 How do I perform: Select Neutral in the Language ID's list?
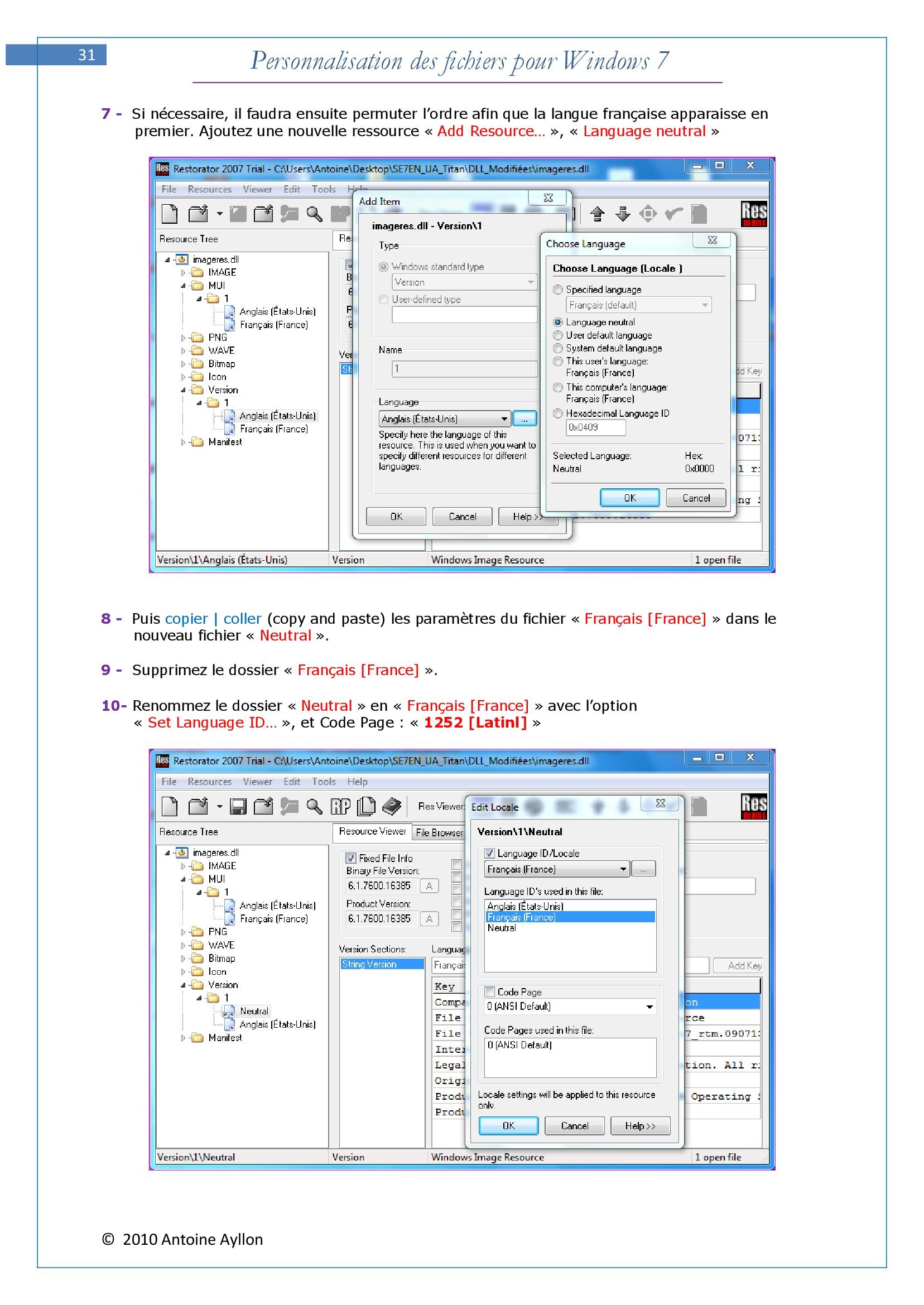point(570,928)
